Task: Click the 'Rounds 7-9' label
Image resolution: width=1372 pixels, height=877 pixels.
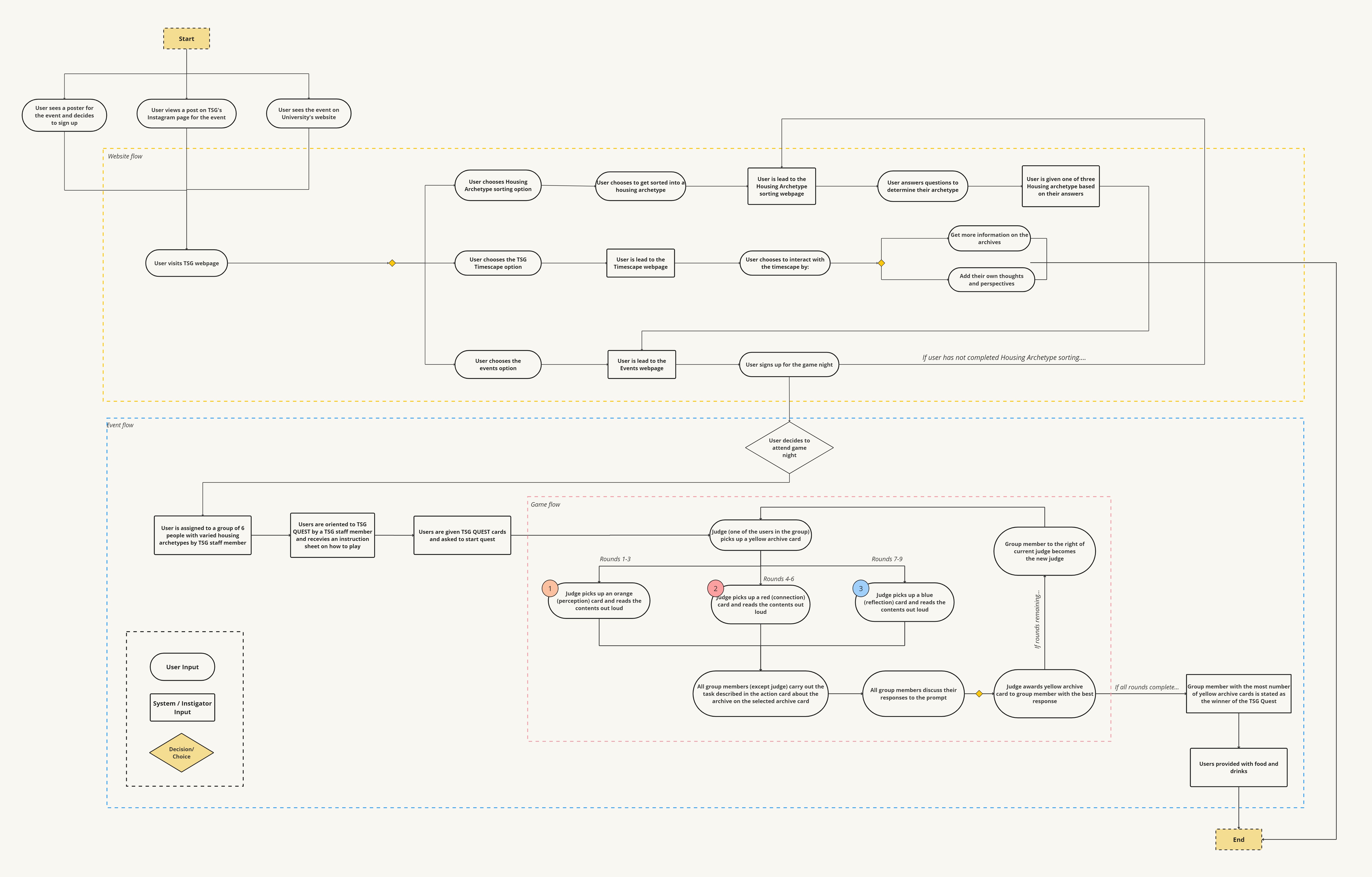Action: click(x=887, y=559)
